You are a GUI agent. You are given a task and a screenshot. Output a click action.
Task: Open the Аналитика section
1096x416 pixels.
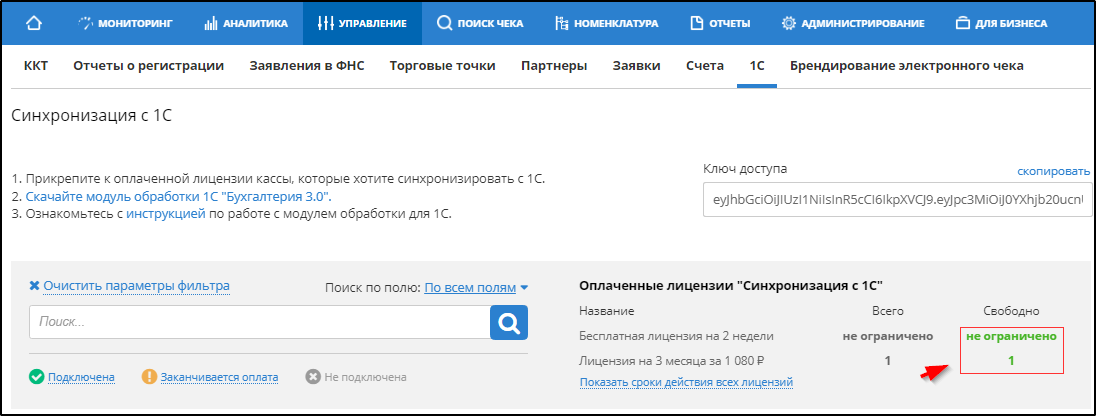click(x=246, y=23)
